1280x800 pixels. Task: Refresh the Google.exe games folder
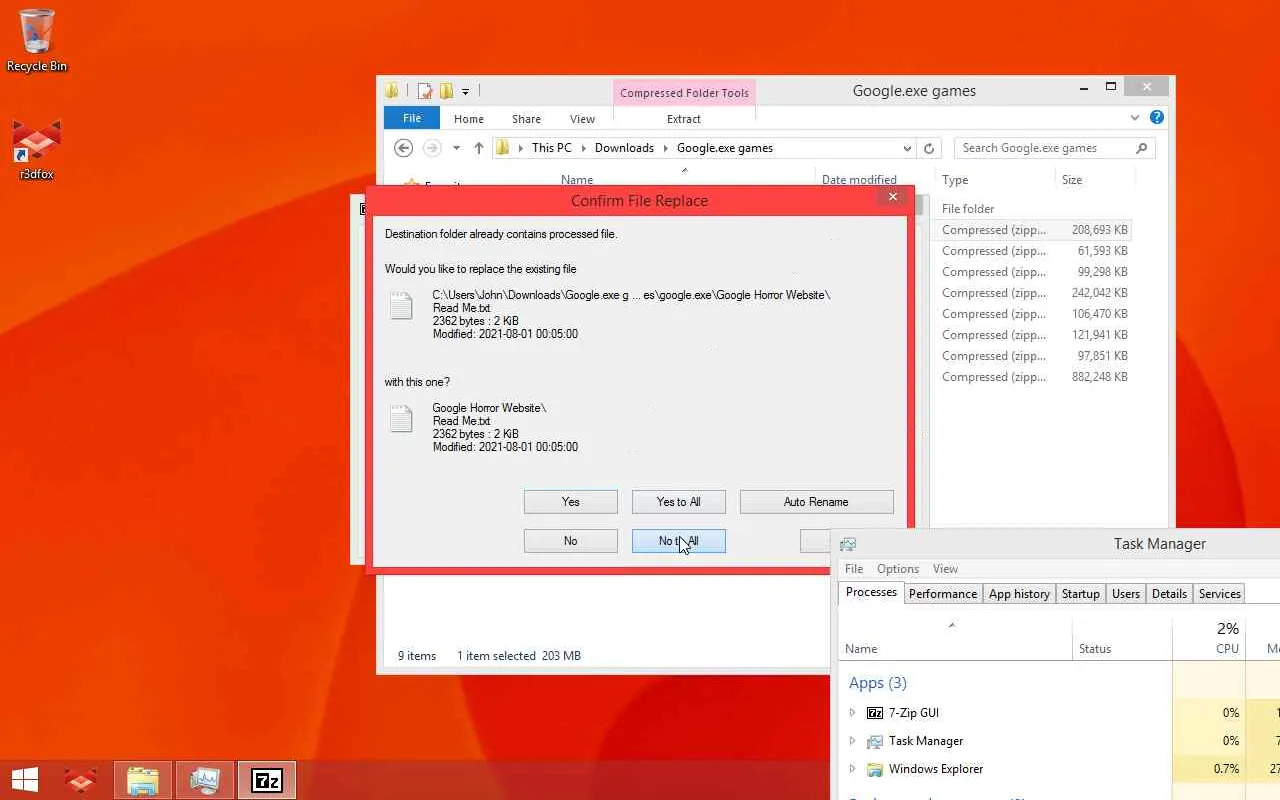click(929, 148)
